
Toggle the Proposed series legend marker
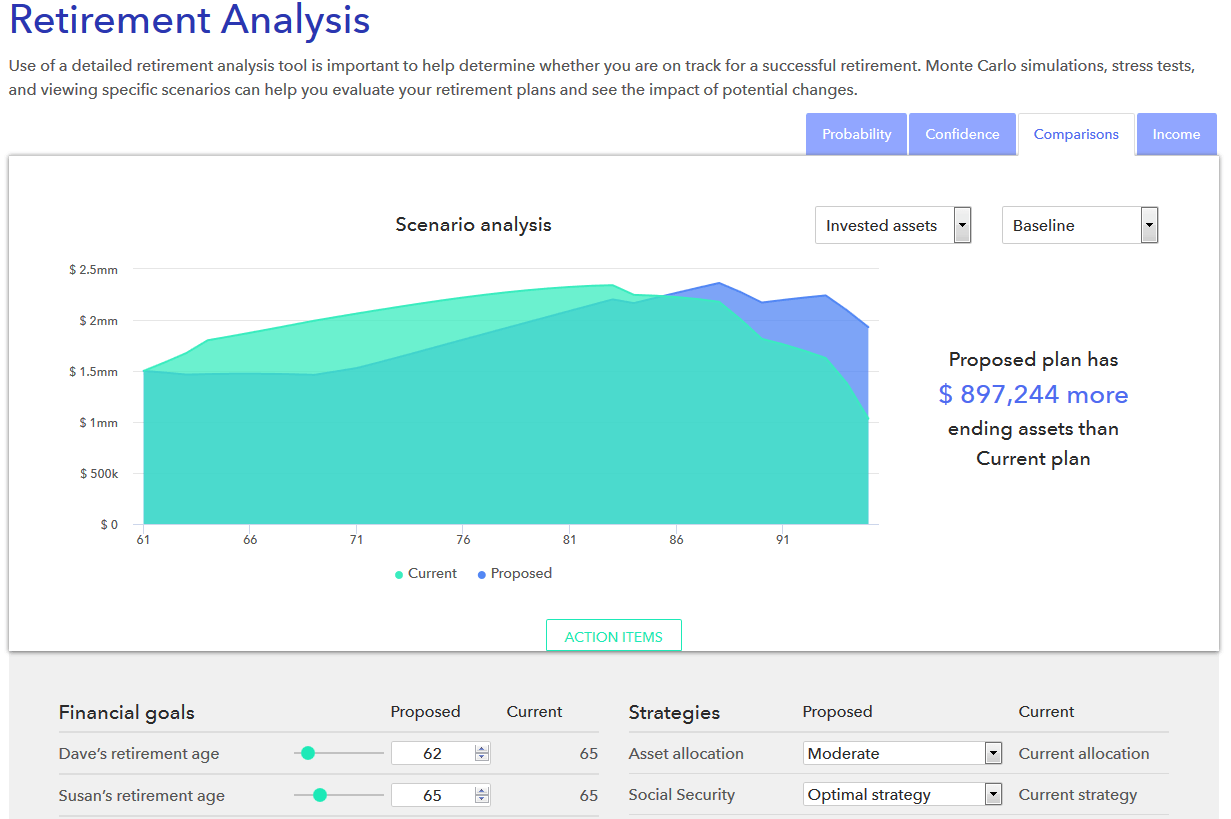(x=482, y=574)
